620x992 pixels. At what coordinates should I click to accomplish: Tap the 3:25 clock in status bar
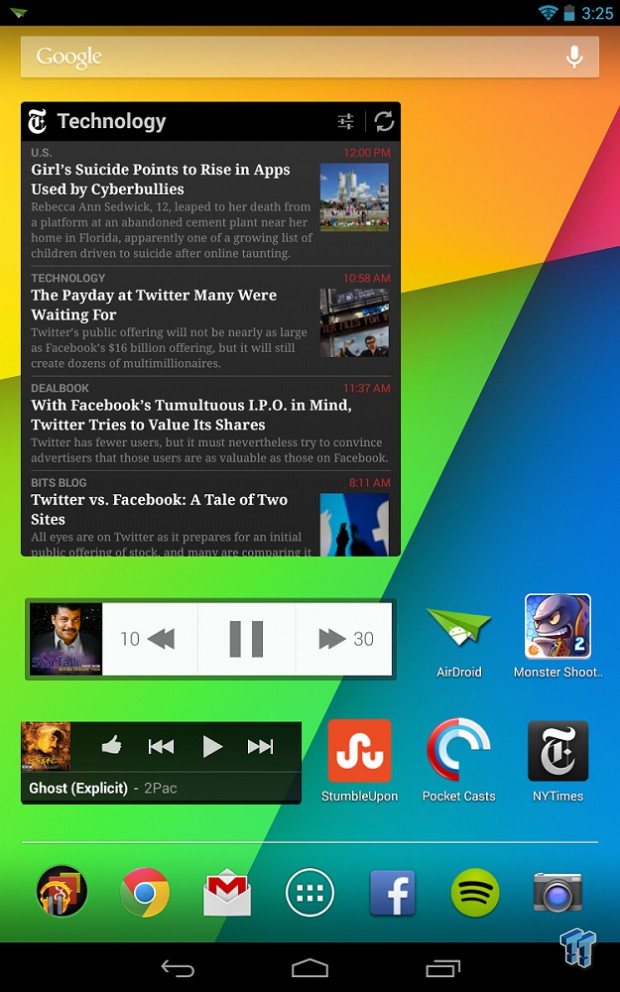[597, 13]
